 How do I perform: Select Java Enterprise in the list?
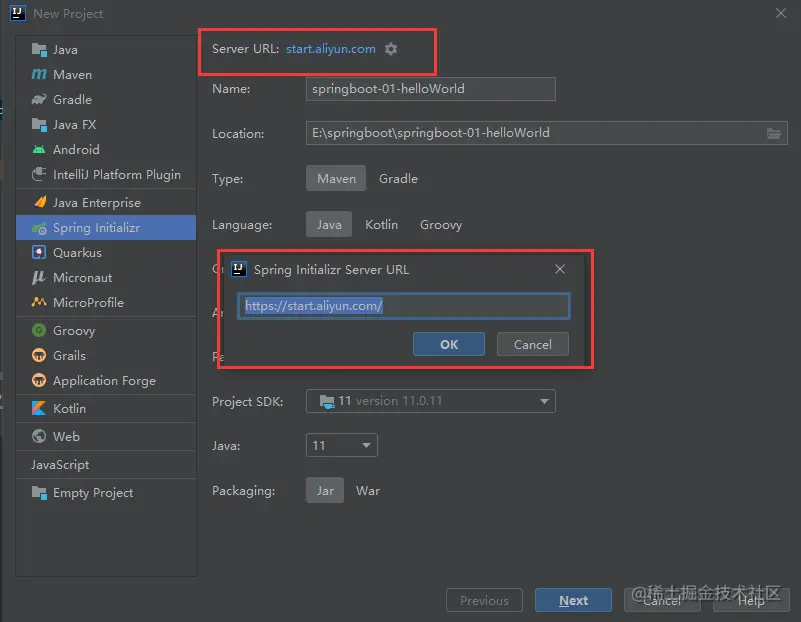pos(106,202)
